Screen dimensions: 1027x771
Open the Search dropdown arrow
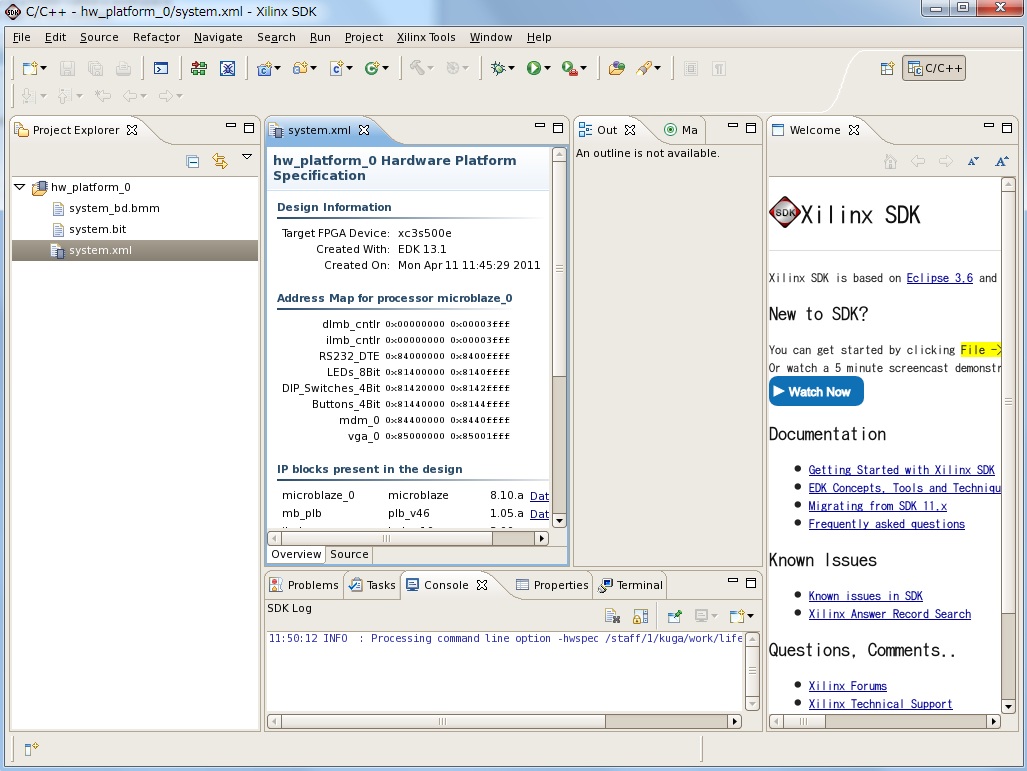[x=658, y=68]
